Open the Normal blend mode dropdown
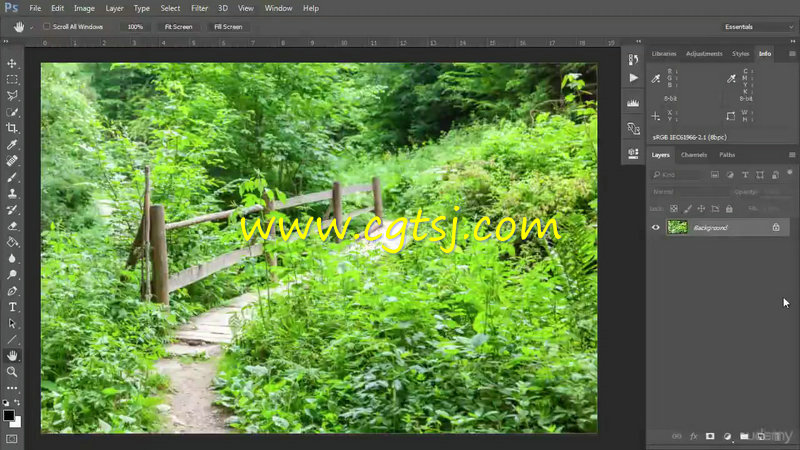800x450 pixels. point(689,192)
